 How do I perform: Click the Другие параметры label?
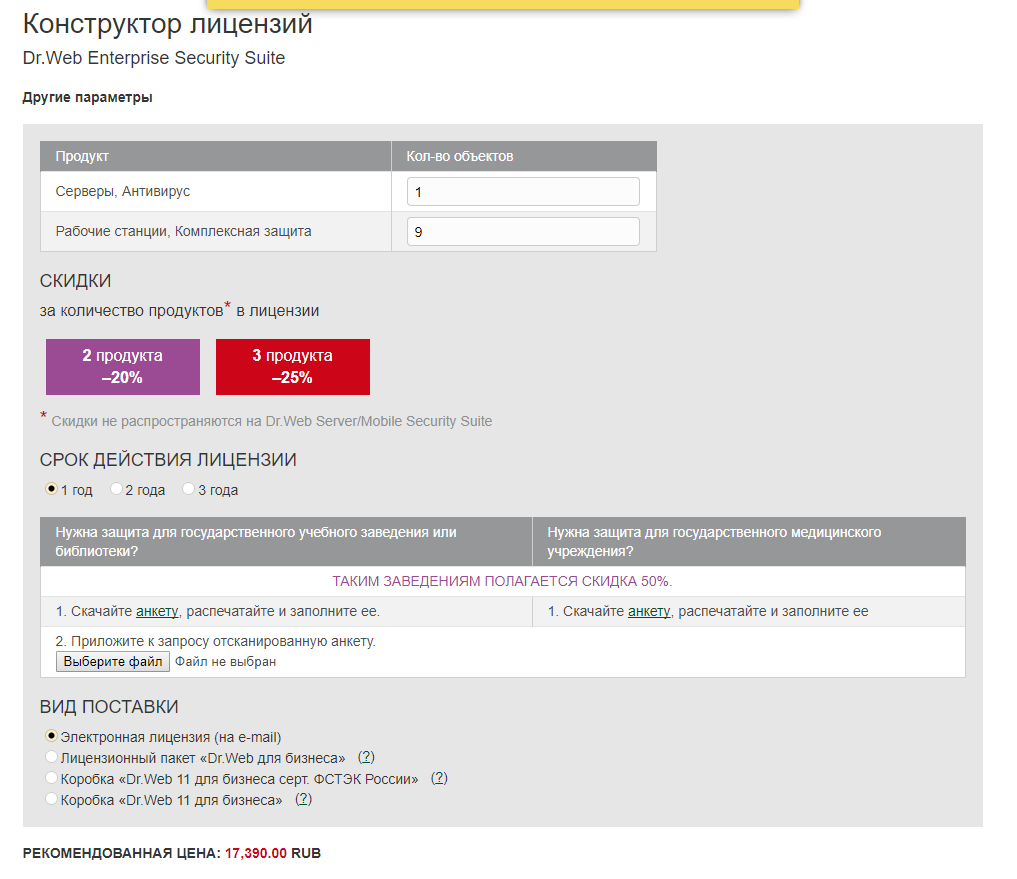(88, 97)
